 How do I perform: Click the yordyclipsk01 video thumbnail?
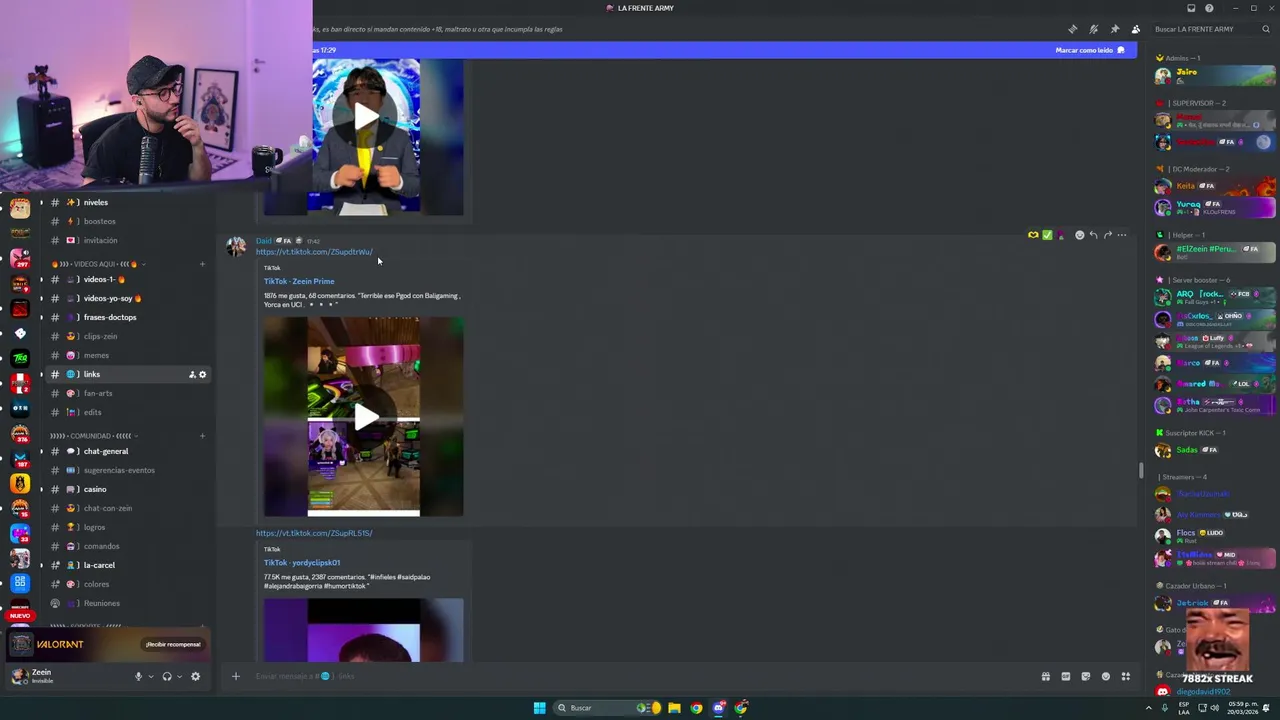click(364, 630)
